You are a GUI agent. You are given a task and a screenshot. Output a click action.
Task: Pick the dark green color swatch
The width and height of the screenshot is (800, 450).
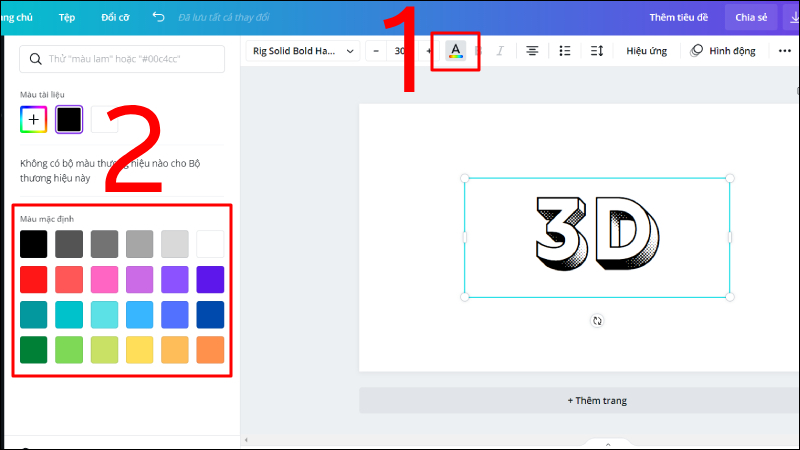click(34, 350)
